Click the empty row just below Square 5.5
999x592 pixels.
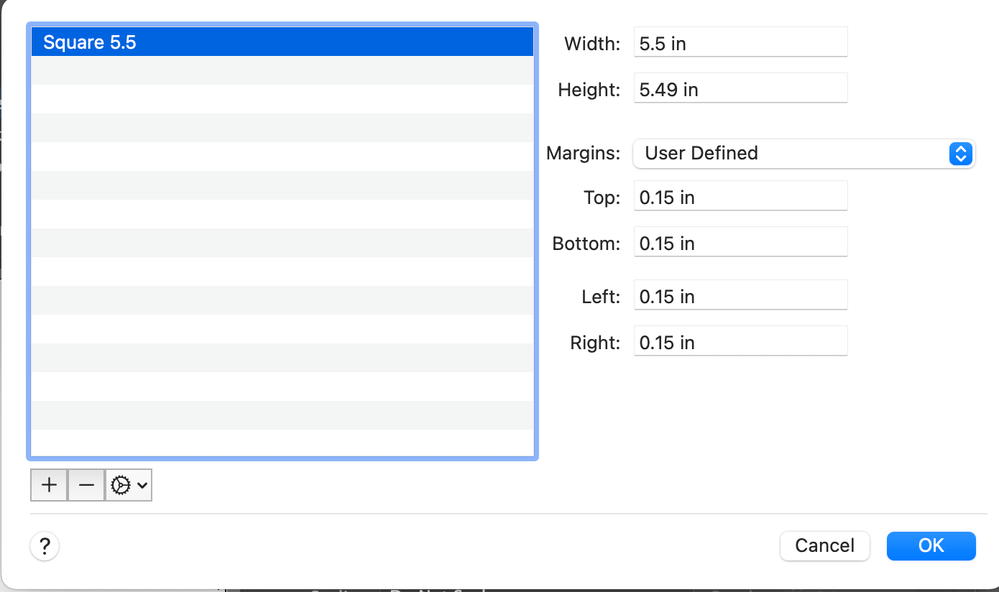click(x=283, y=70)
